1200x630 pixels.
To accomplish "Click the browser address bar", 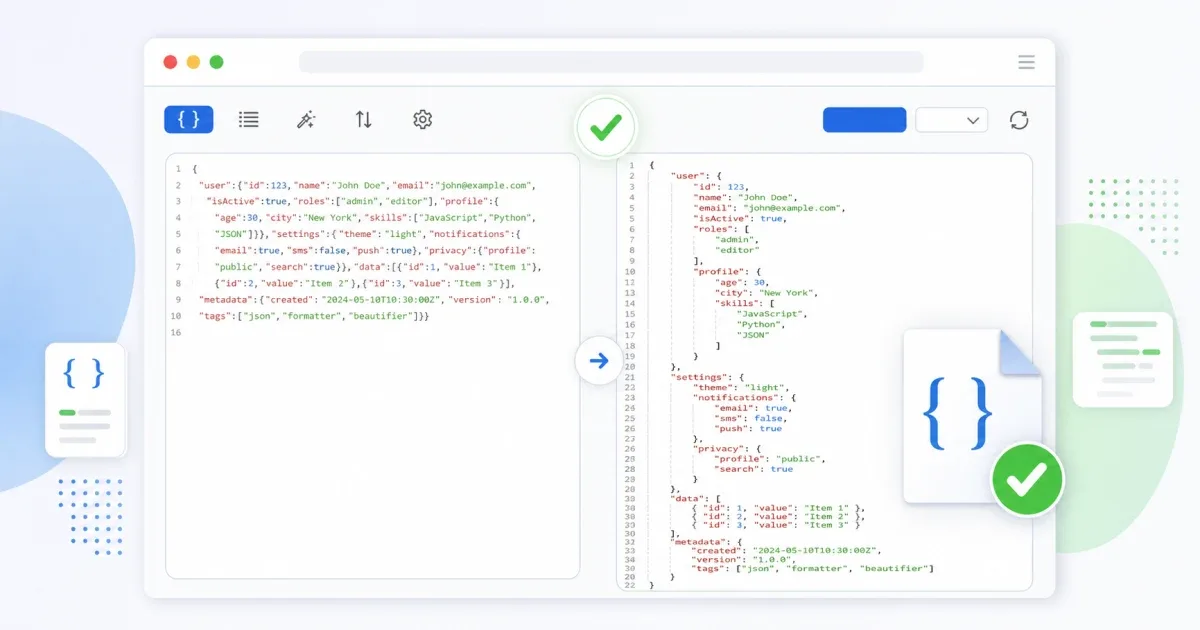I will (611, 62).
